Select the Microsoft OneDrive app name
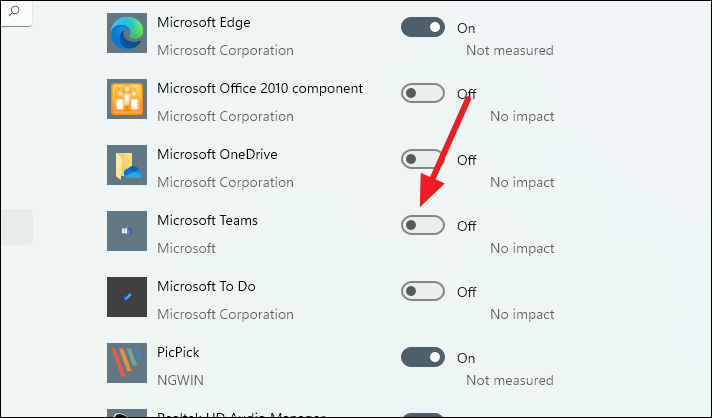The height and width of the screenshot is (418, 712). [x=217, y=154]
